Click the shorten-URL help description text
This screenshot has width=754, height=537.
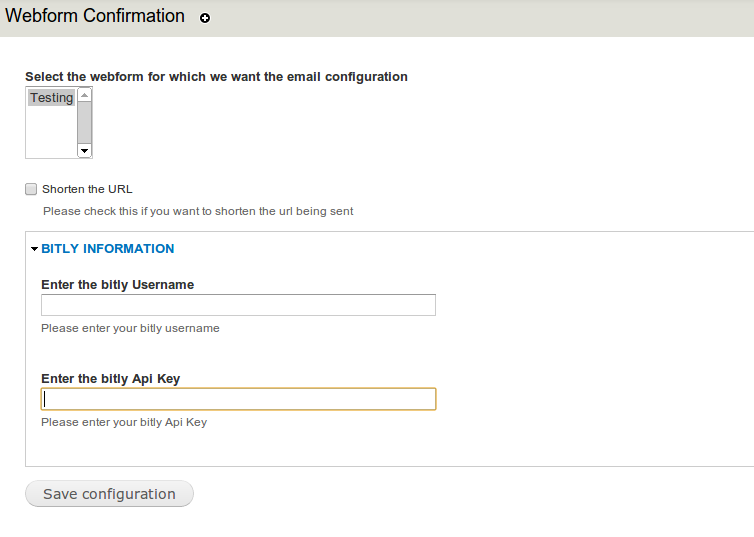(198, 211)
